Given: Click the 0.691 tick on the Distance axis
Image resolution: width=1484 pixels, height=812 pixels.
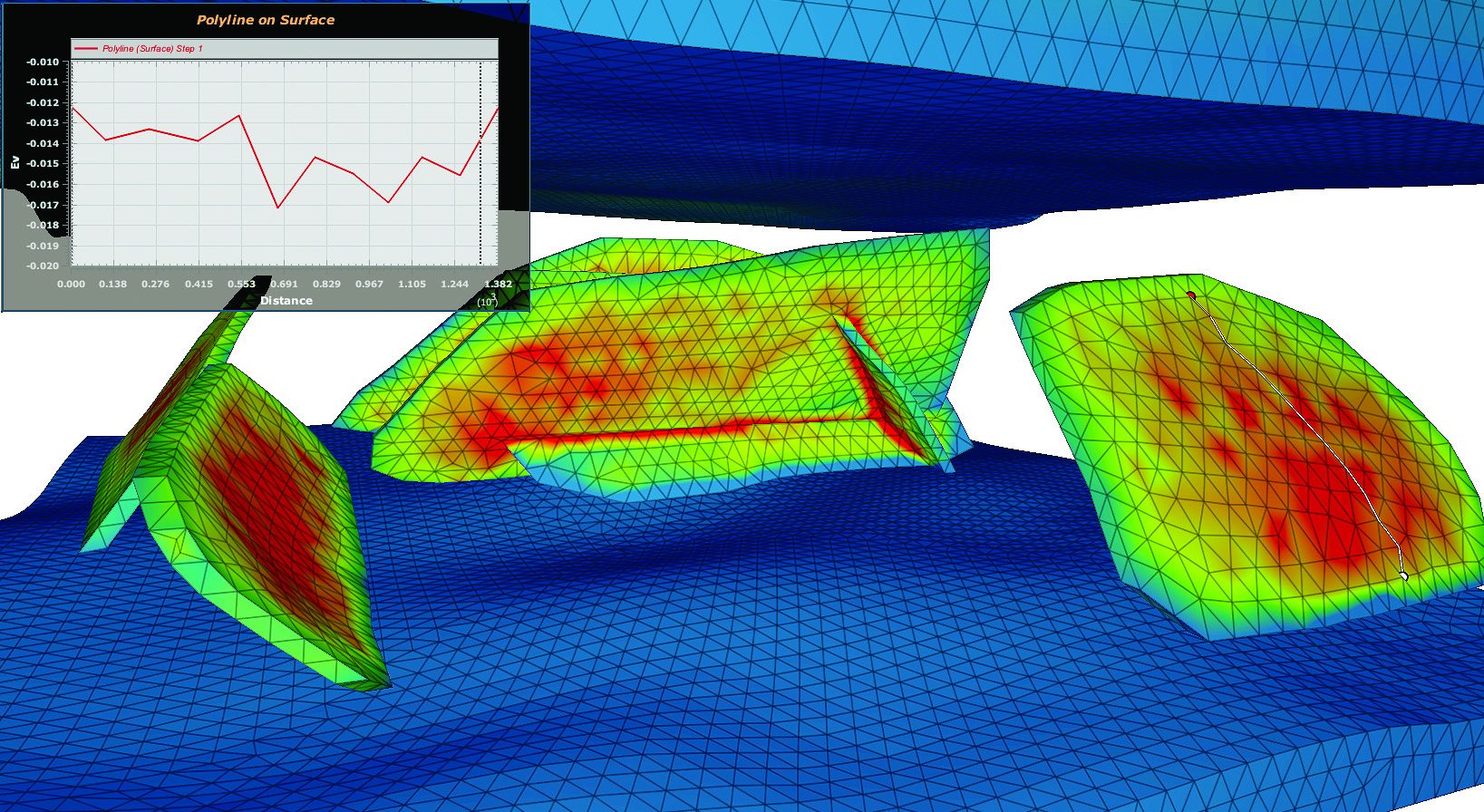Looking at the screenshot, I should 284,285.
